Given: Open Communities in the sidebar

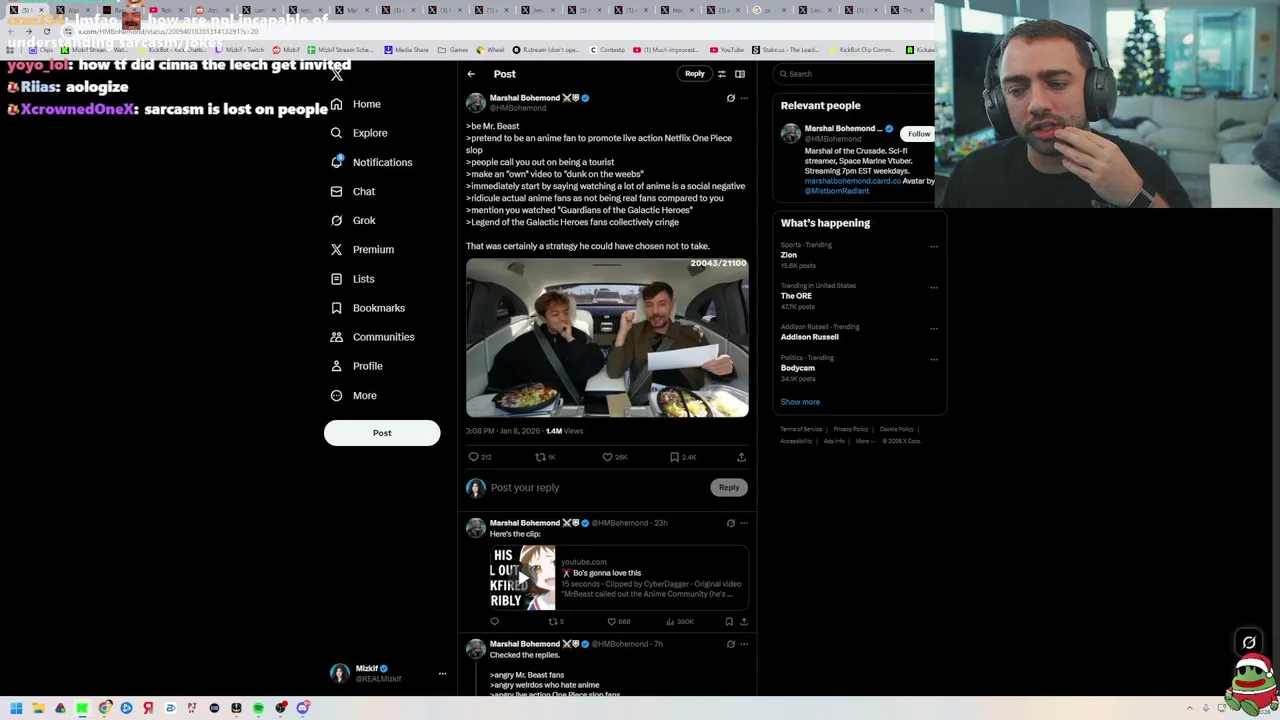Looking at the screenshot, I should 372,337.
